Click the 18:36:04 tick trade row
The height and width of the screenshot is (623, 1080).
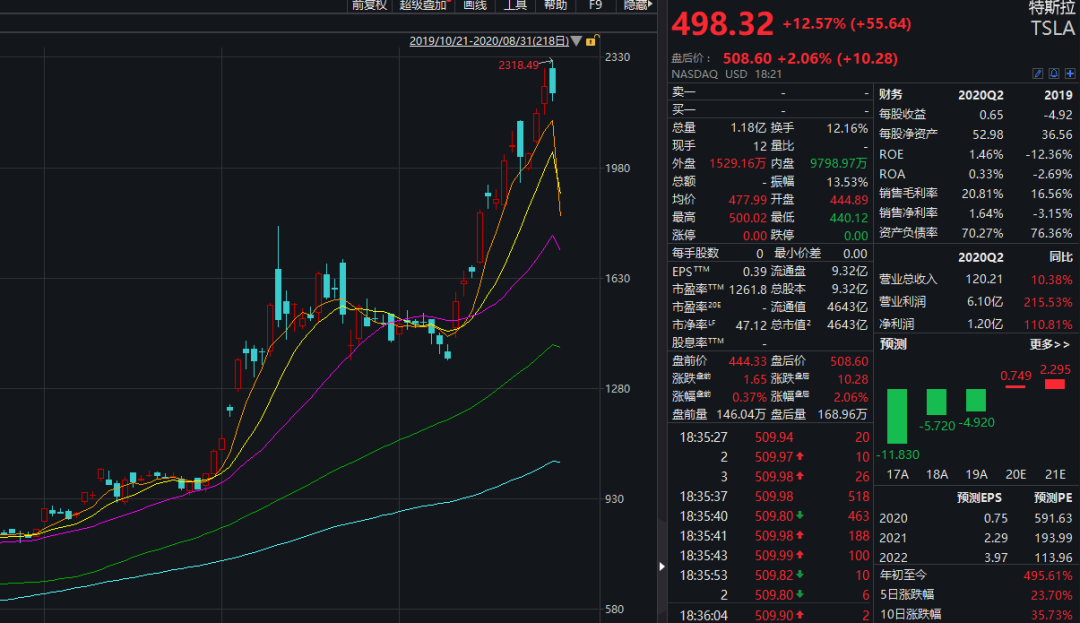pos(771,615)
